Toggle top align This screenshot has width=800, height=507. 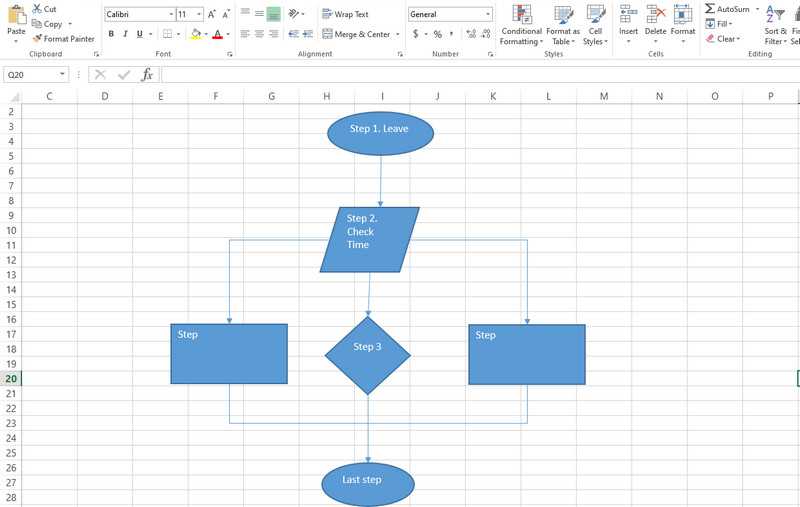pyautogui.click(x=245, y=14)
